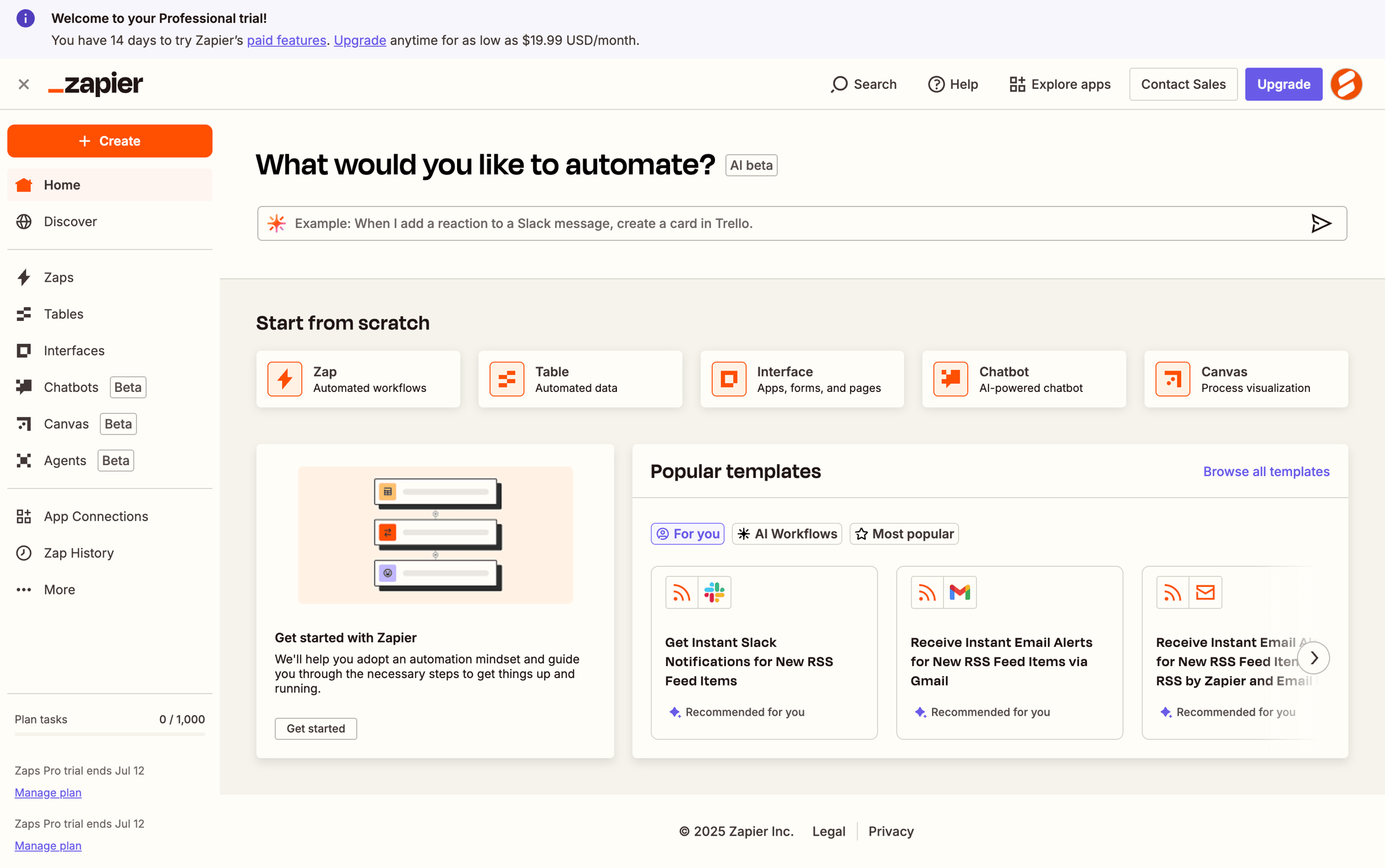Click the Table card icon
This screenshot has height=868, width=1385.
point(507,379)
